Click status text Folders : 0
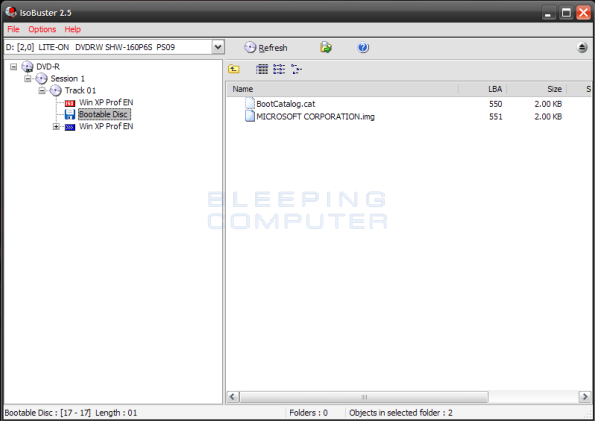Screen dimensions: 595x421 click(x=309, y=413)
